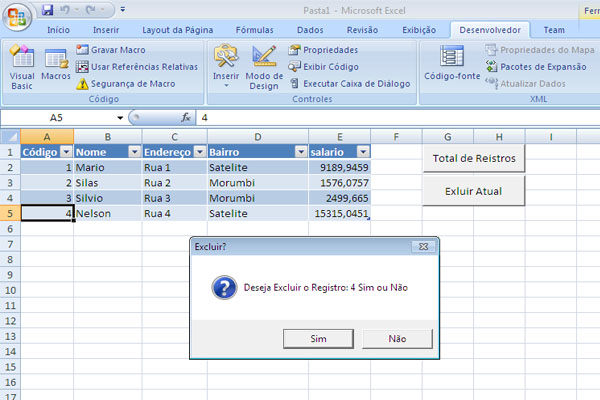This screenshot has height=400, width=600.
Task: Open the Inserir controls gallery
Action: (226, 66)
